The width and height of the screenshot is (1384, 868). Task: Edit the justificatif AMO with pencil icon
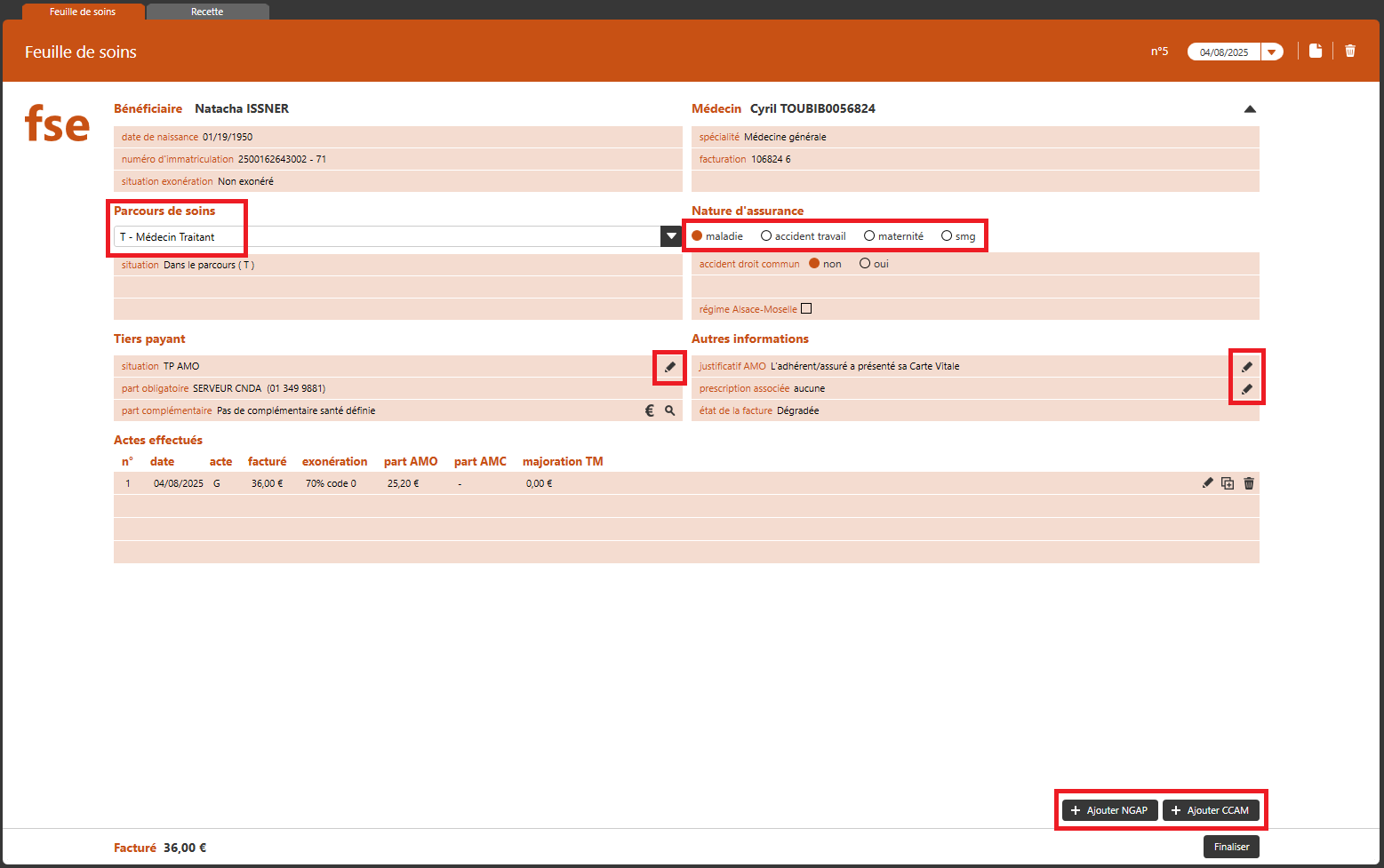(1247, 367)
